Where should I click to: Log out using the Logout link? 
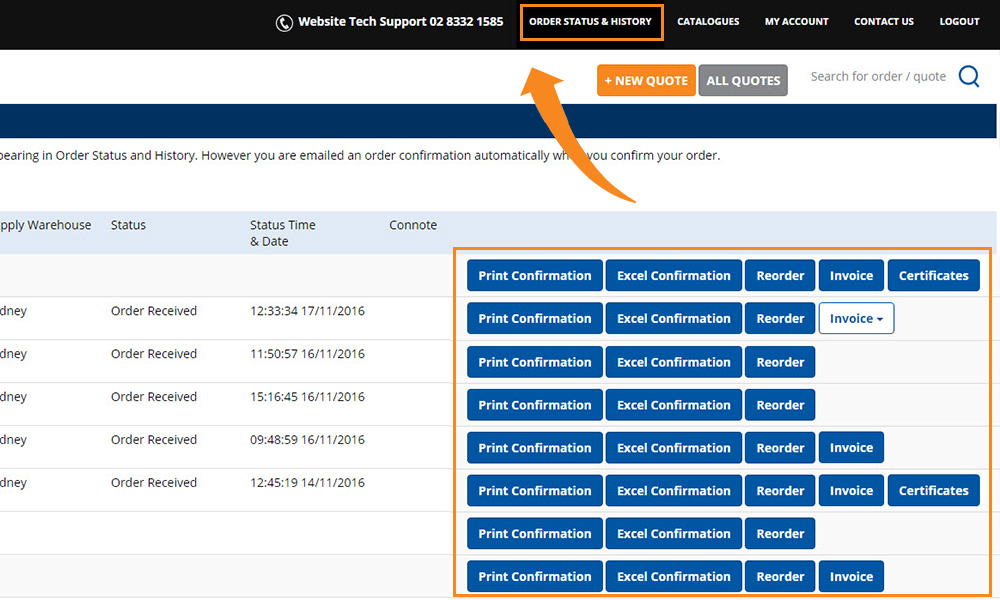(x=959, y=22)
